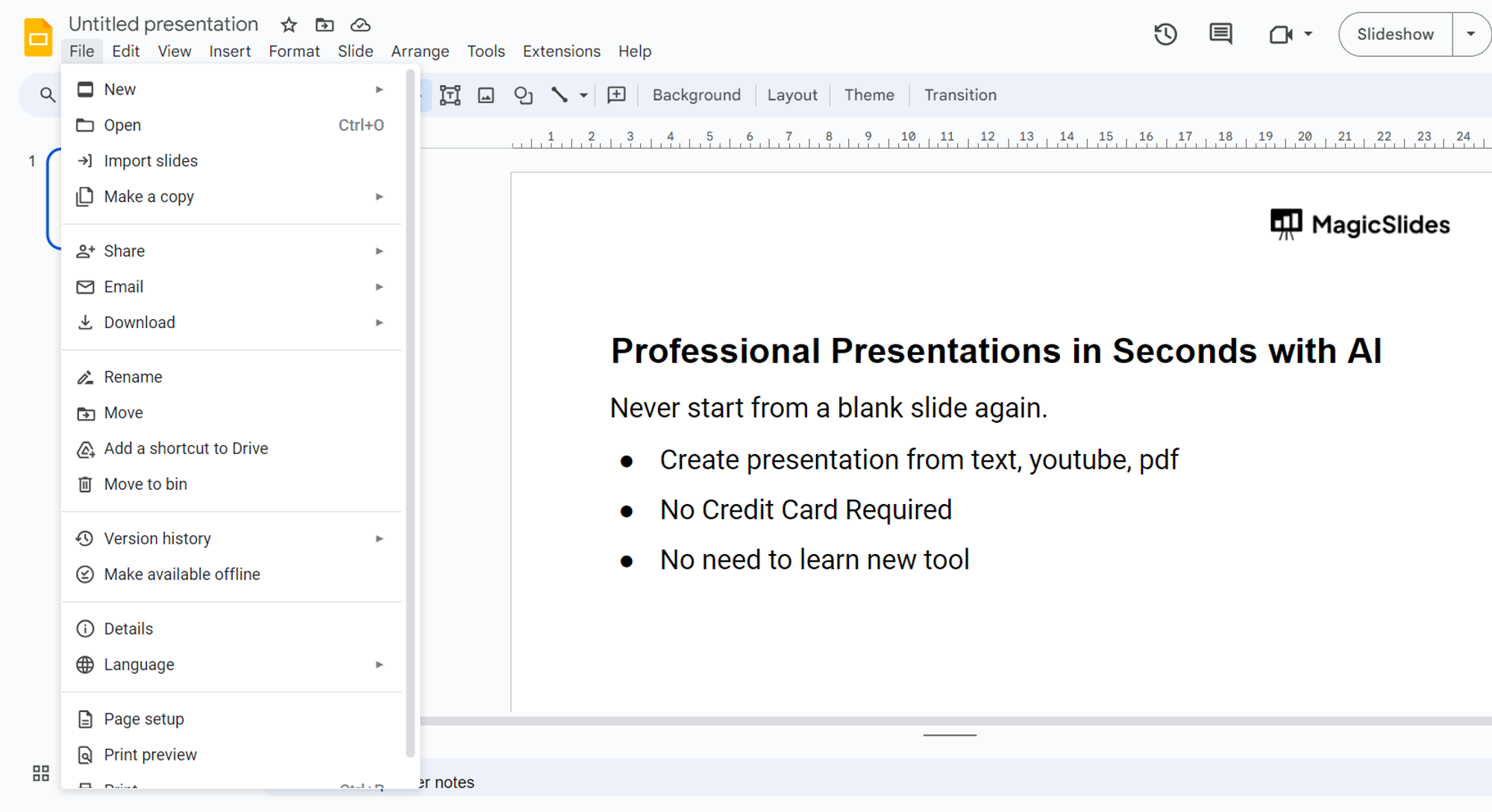Click the Untitled presentation title field

tap(163, 25)
